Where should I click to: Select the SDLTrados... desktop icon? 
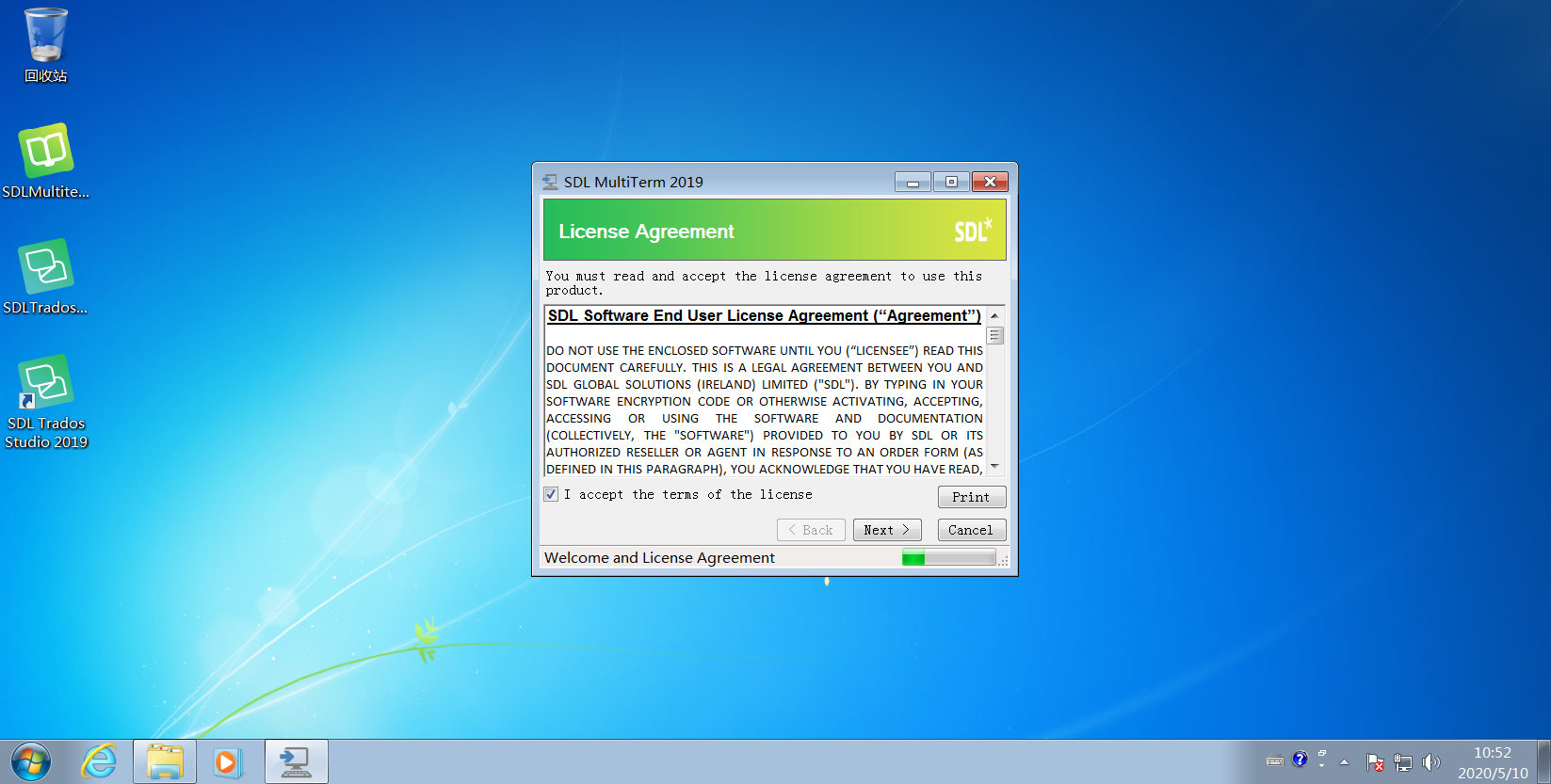click(x=45, y=277)
